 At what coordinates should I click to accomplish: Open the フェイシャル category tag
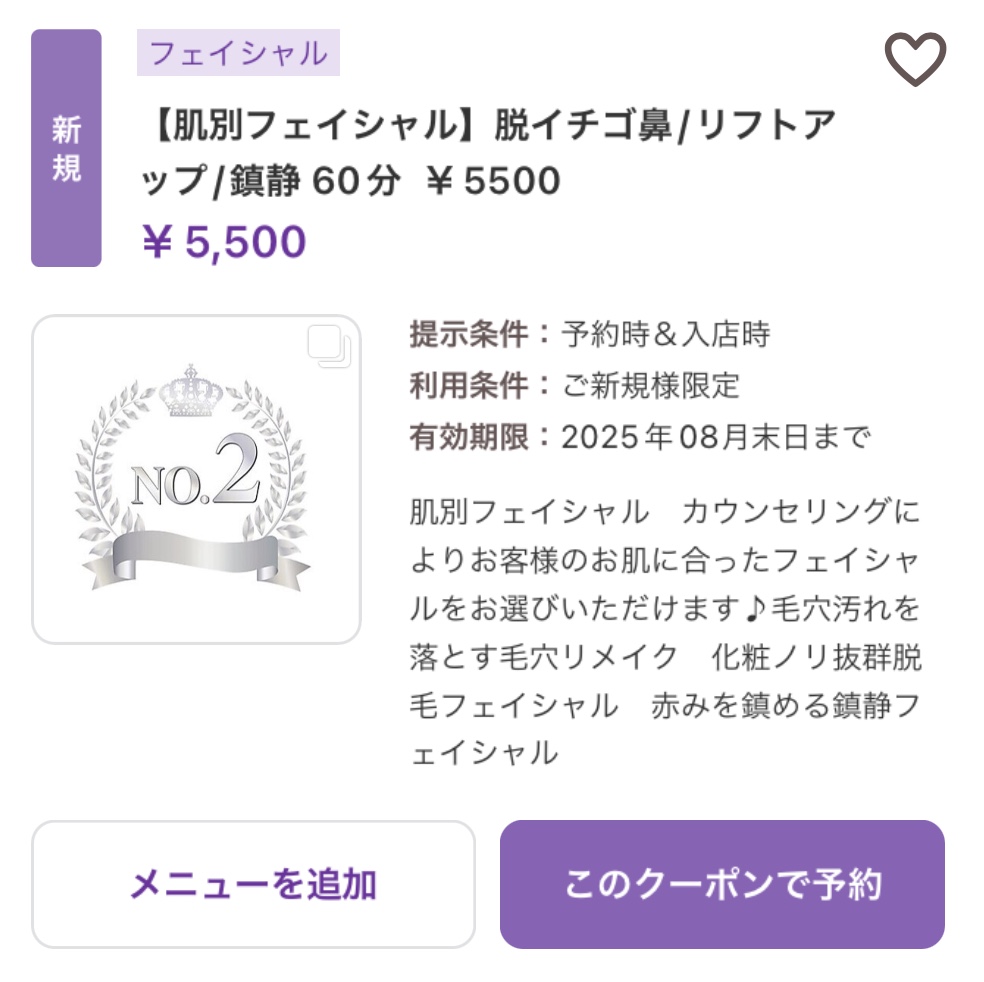238,53
